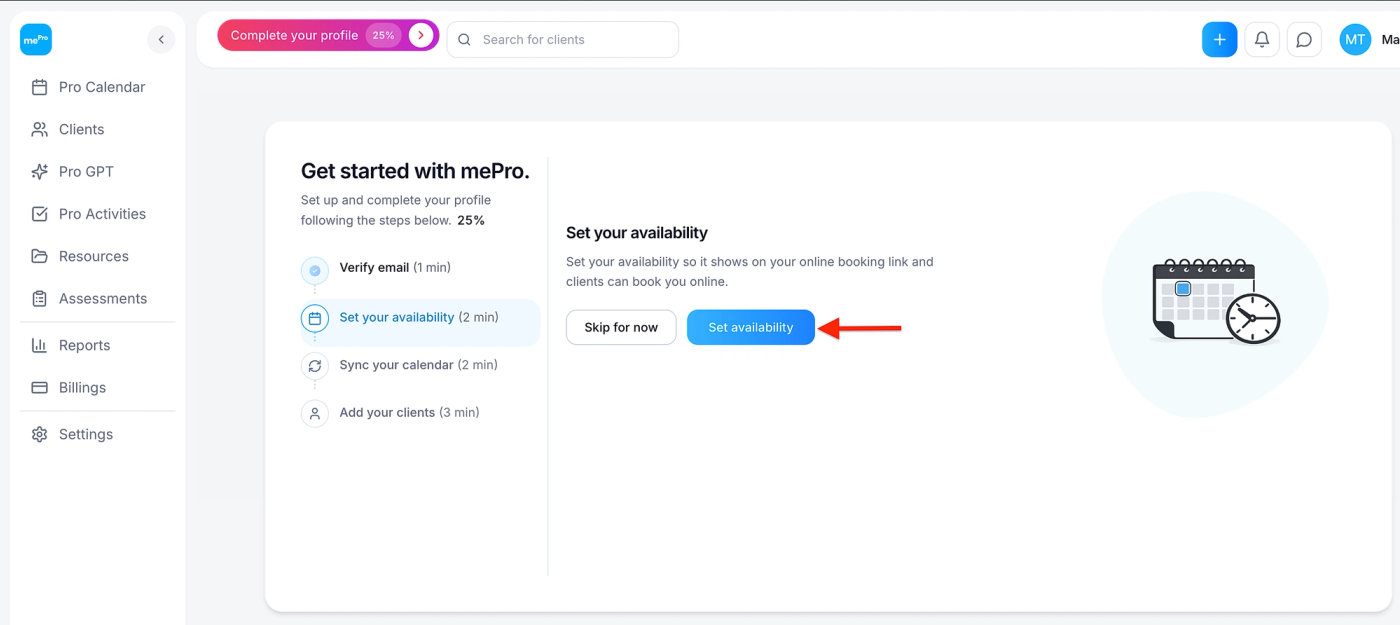Click the Set availability button

751,327
